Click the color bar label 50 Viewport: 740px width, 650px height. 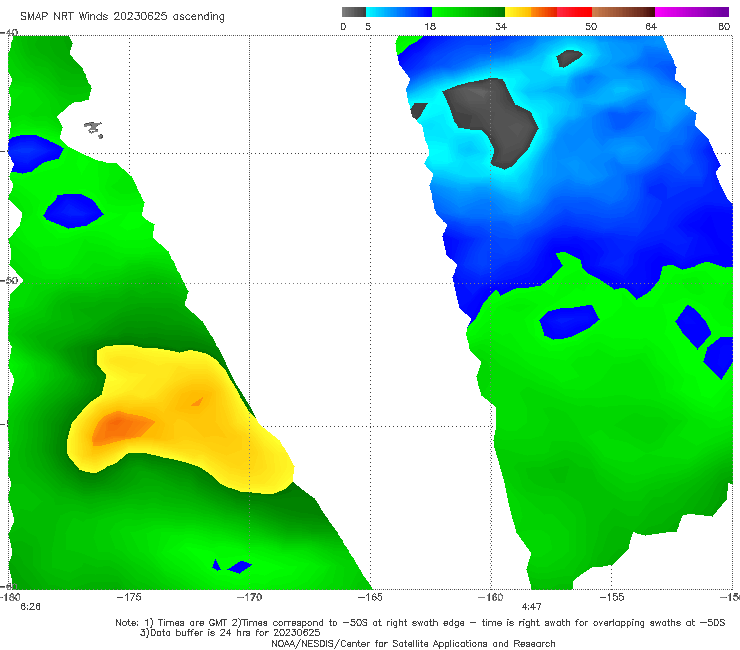click(591, 27)
